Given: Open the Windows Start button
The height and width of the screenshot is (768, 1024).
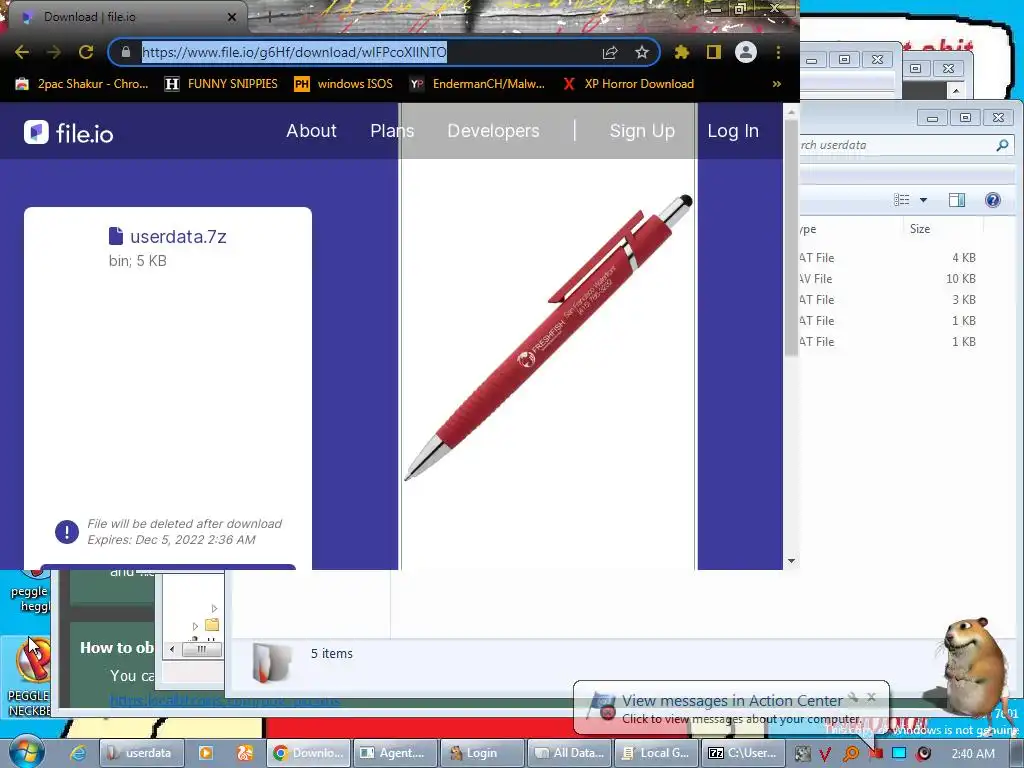Looking at the screenshot, I should 26,752.
